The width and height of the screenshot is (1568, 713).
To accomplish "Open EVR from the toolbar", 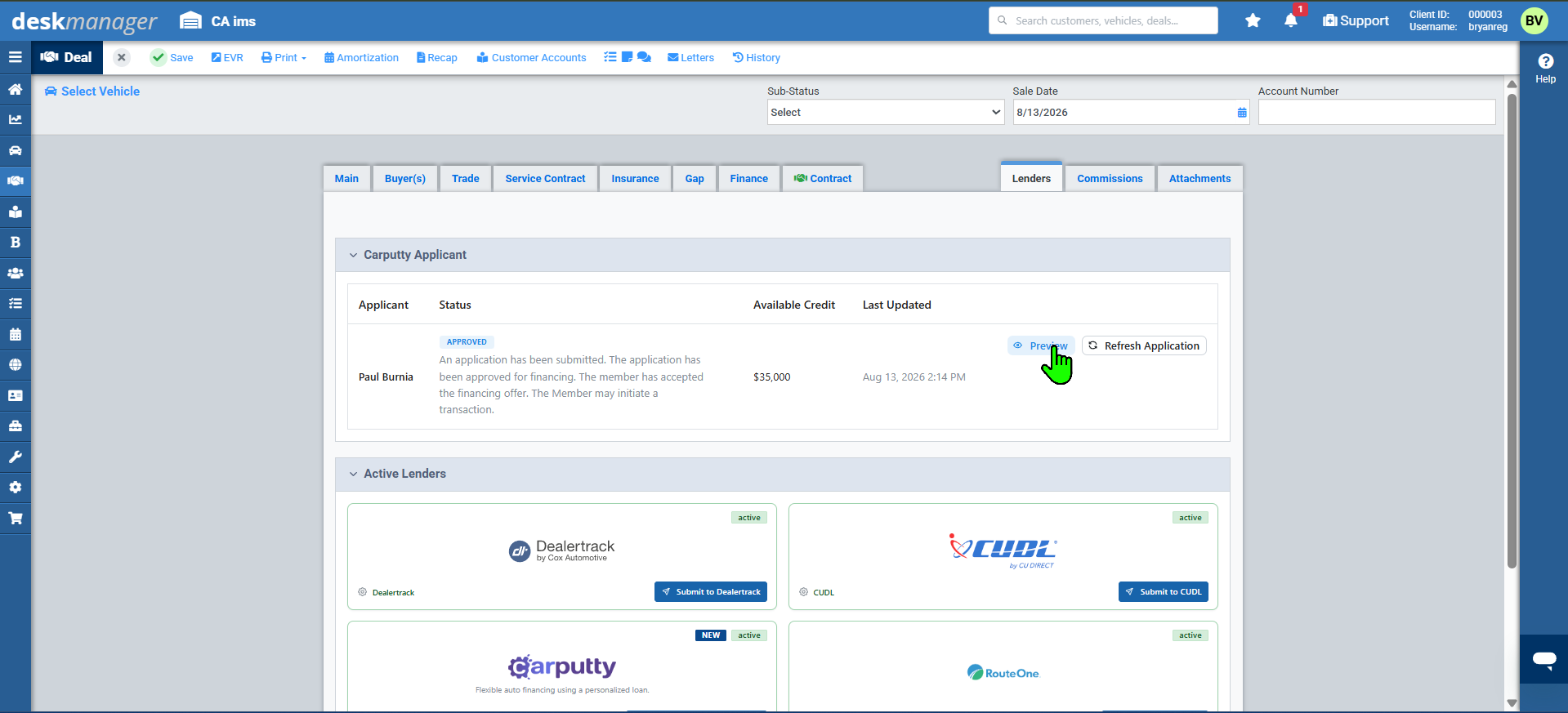I will pyautogui.click(x=227, y=57).
